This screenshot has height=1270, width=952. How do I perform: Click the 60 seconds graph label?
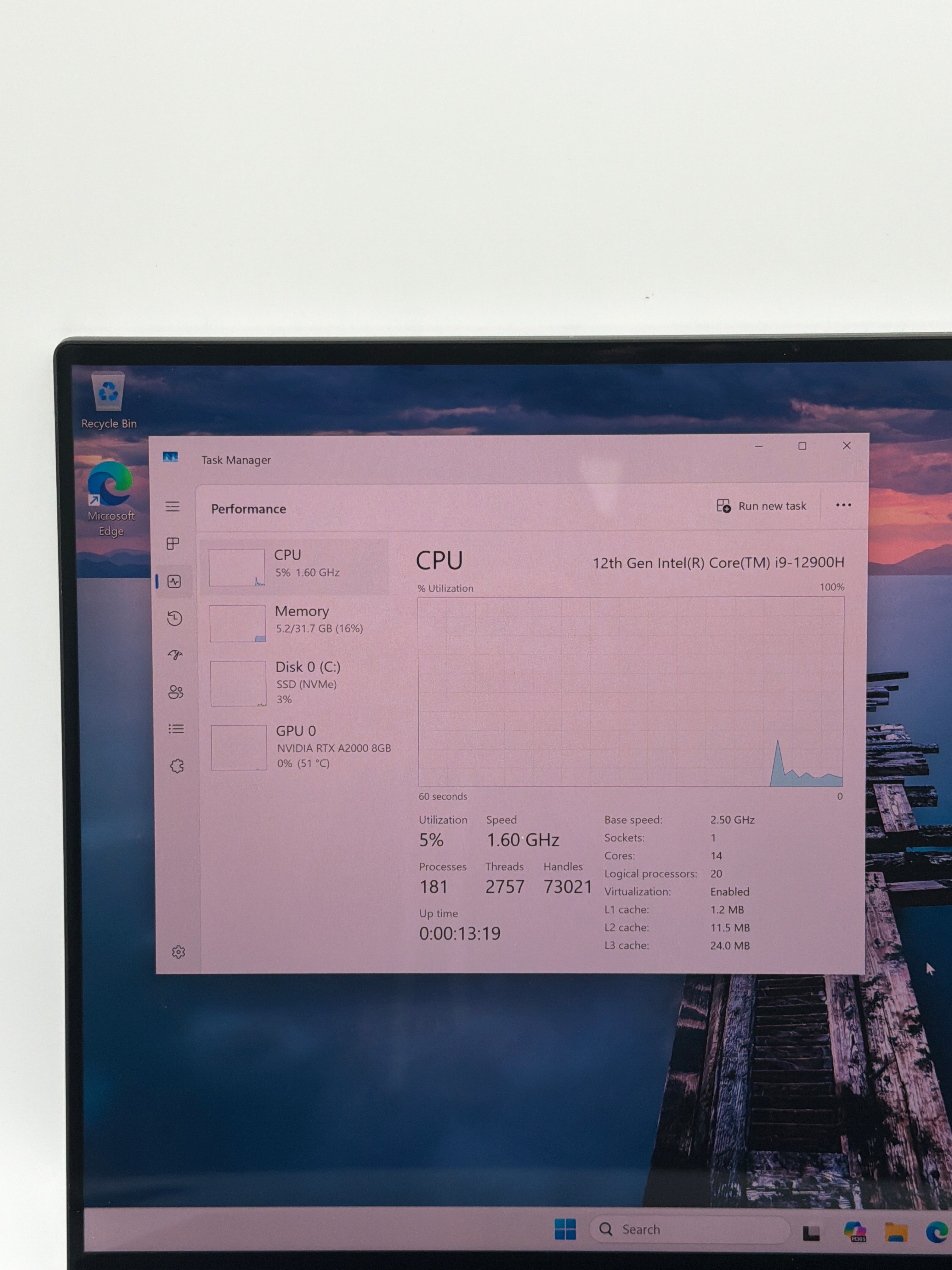point(443,796)
